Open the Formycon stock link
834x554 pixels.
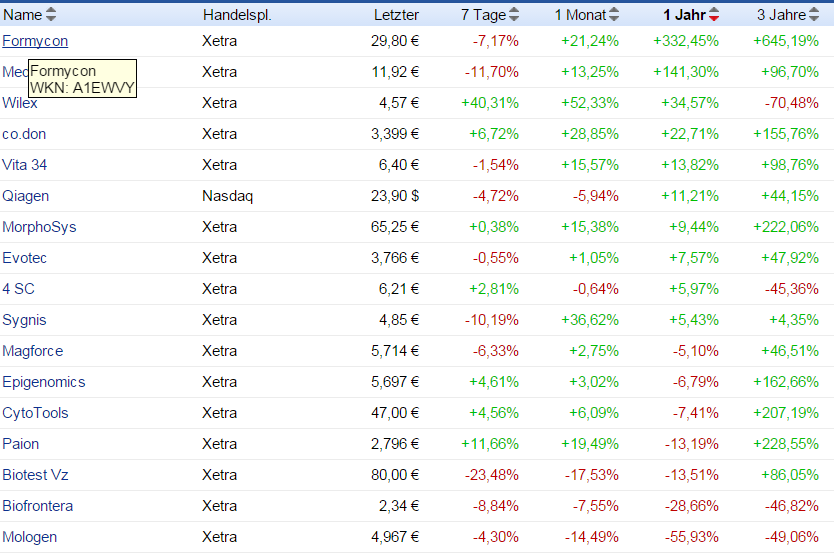[x=35, y=41]
